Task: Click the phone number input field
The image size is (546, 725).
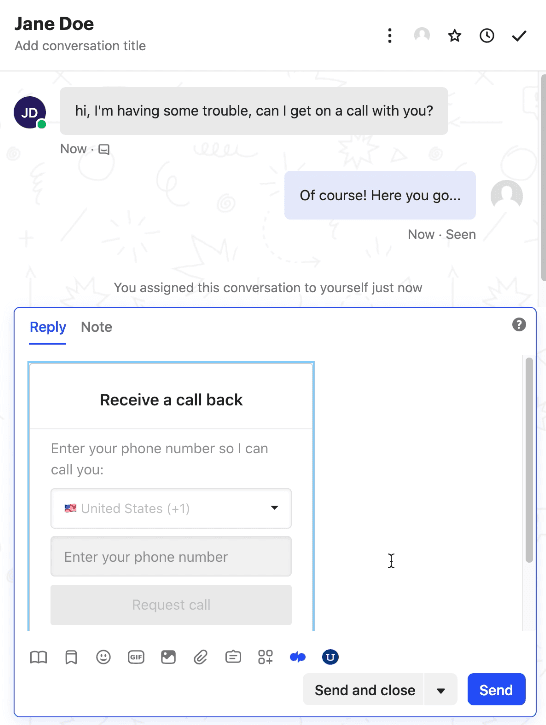Action: coord(171,557)
